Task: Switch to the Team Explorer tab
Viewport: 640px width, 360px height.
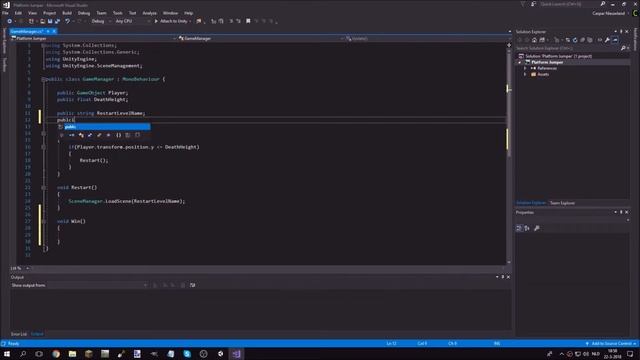Action: (562, 203)
